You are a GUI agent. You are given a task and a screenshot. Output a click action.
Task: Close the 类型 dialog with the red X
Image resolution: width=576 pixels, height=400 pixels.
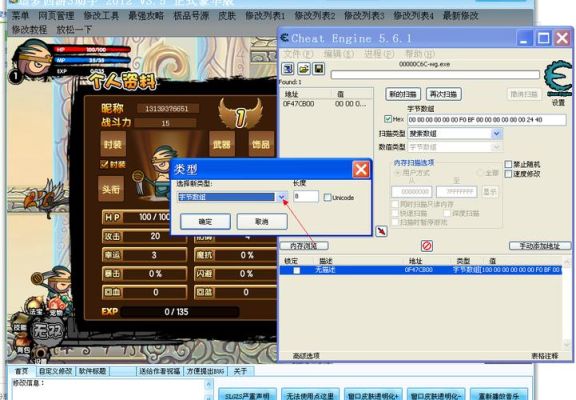pos(361,169)
